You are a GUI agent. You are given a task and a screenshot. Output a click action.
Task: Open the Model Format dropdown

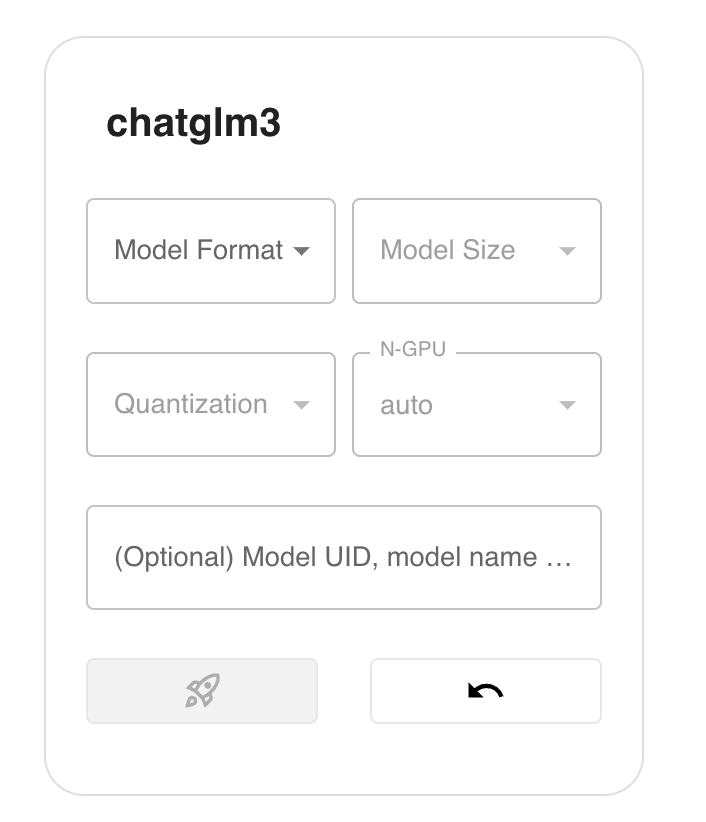click(211, 251)
